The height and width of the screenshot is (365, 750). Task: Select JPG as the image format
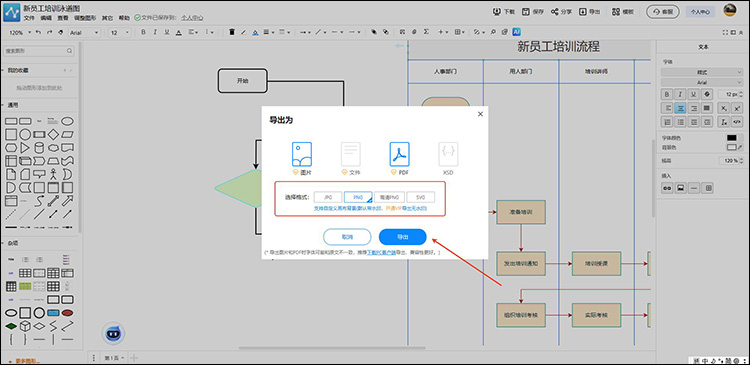(x=328, y=197)
